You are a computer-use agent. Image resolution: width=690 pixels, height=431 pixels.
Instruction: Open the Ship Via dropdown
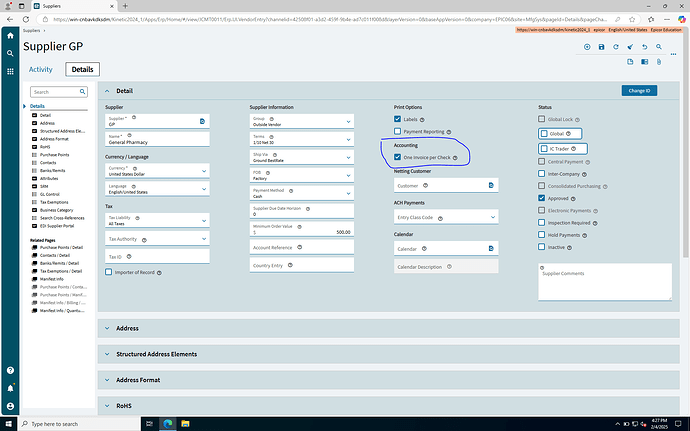[348, 158]
